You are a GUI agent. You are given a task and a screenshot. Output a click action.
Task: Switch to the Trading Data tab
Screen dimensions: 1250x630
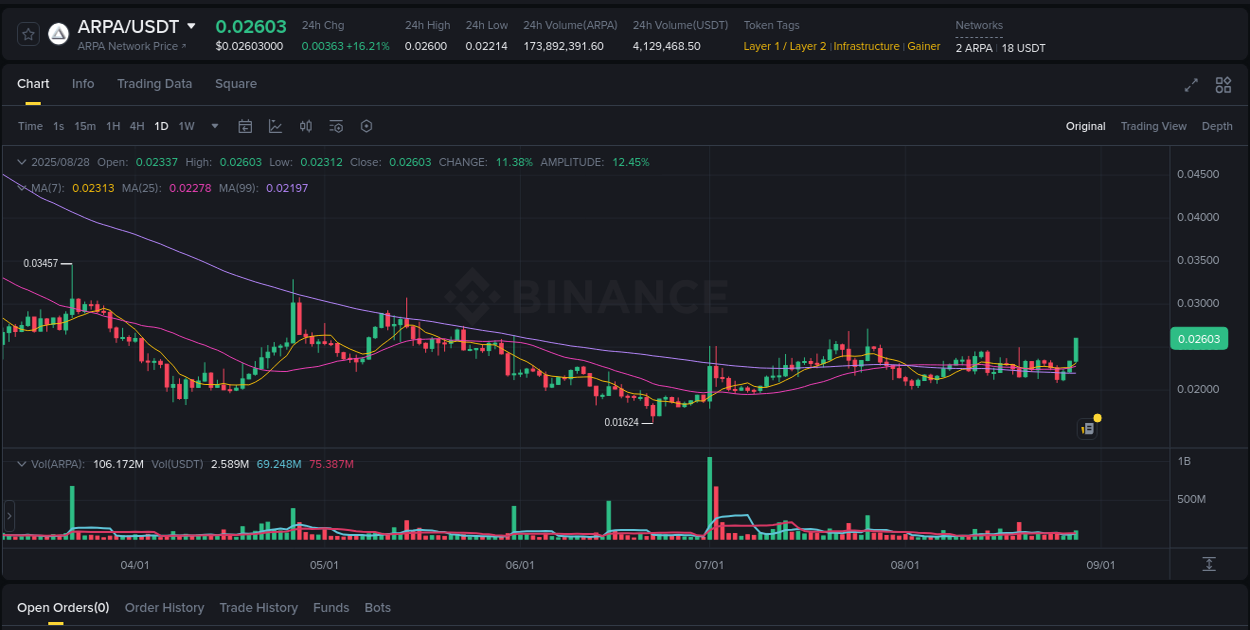(154, 84)
